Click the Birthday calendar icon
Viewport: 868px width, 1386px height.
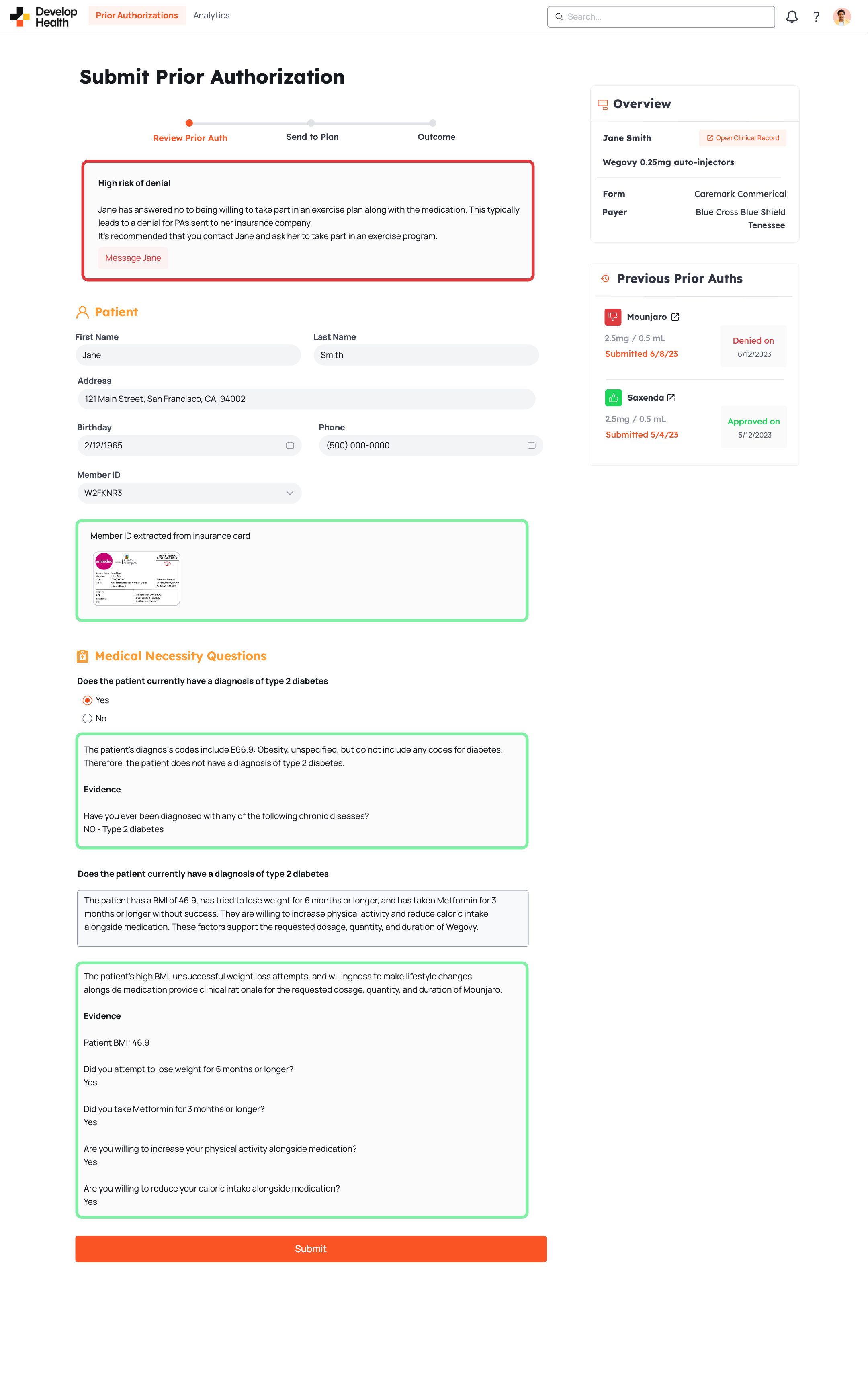point(290,445)
